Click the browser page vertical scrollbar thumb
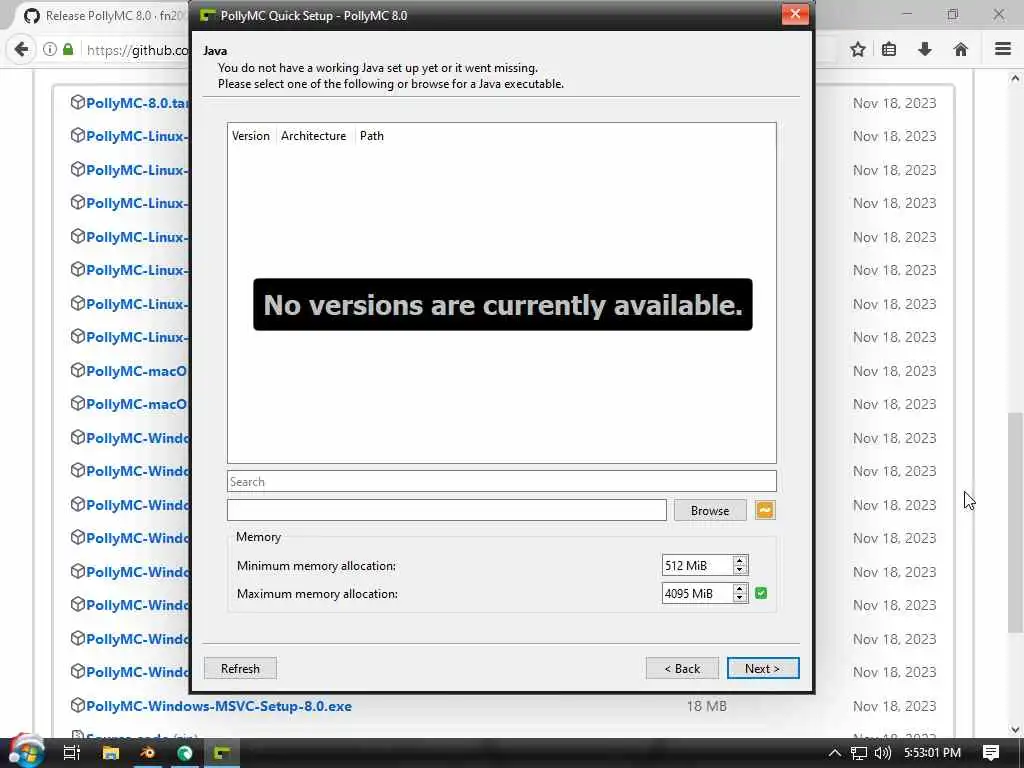The height and width of the screenshot is (768, 1024). tap(1015, 522)
